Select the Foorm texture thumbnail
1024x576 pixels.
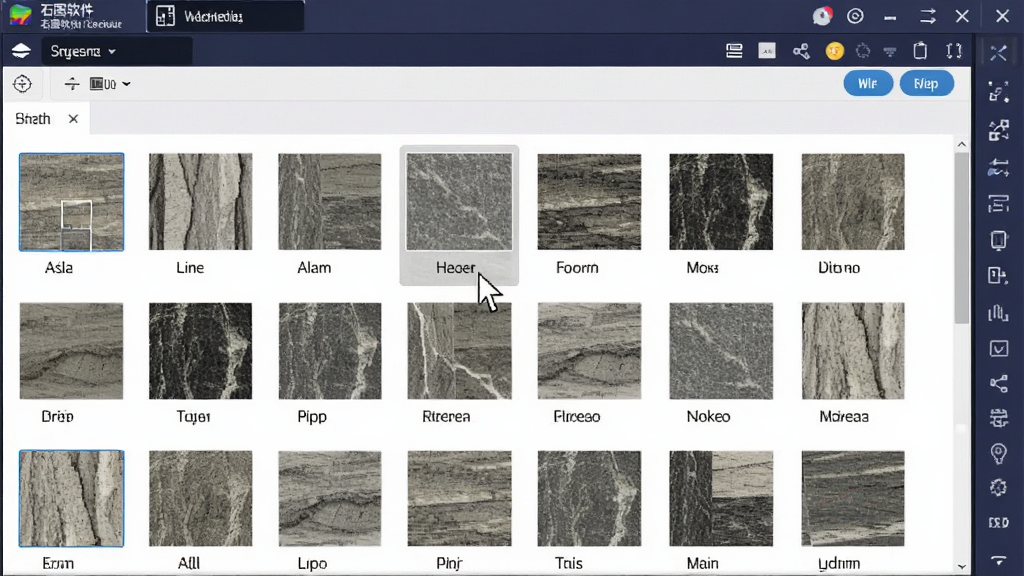pyautogui.click(x=589, y=202)
